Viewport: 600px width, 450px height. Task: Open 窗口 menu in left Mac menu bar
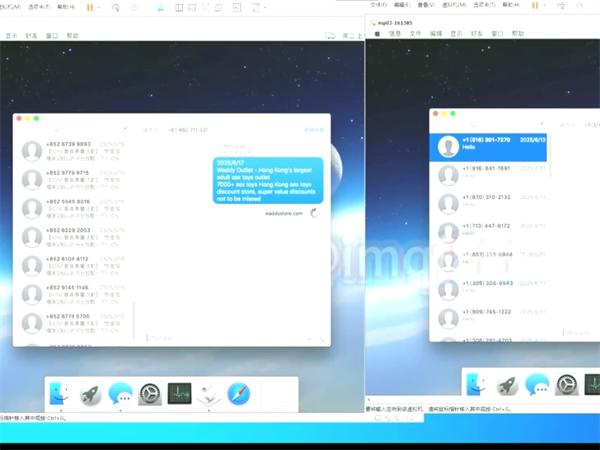[51, 35]
